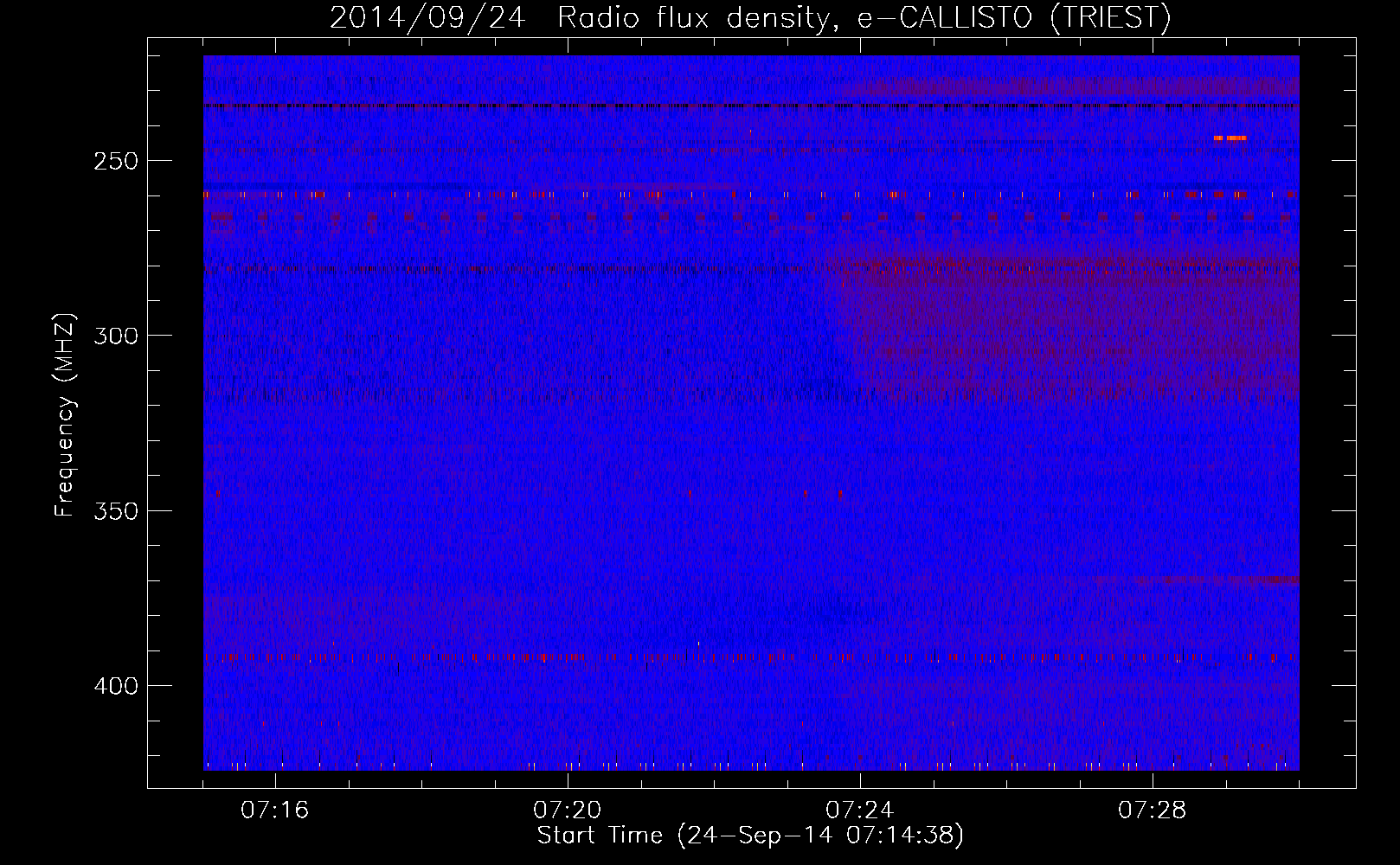Click the 300 frequency tick label

[116, 336]
